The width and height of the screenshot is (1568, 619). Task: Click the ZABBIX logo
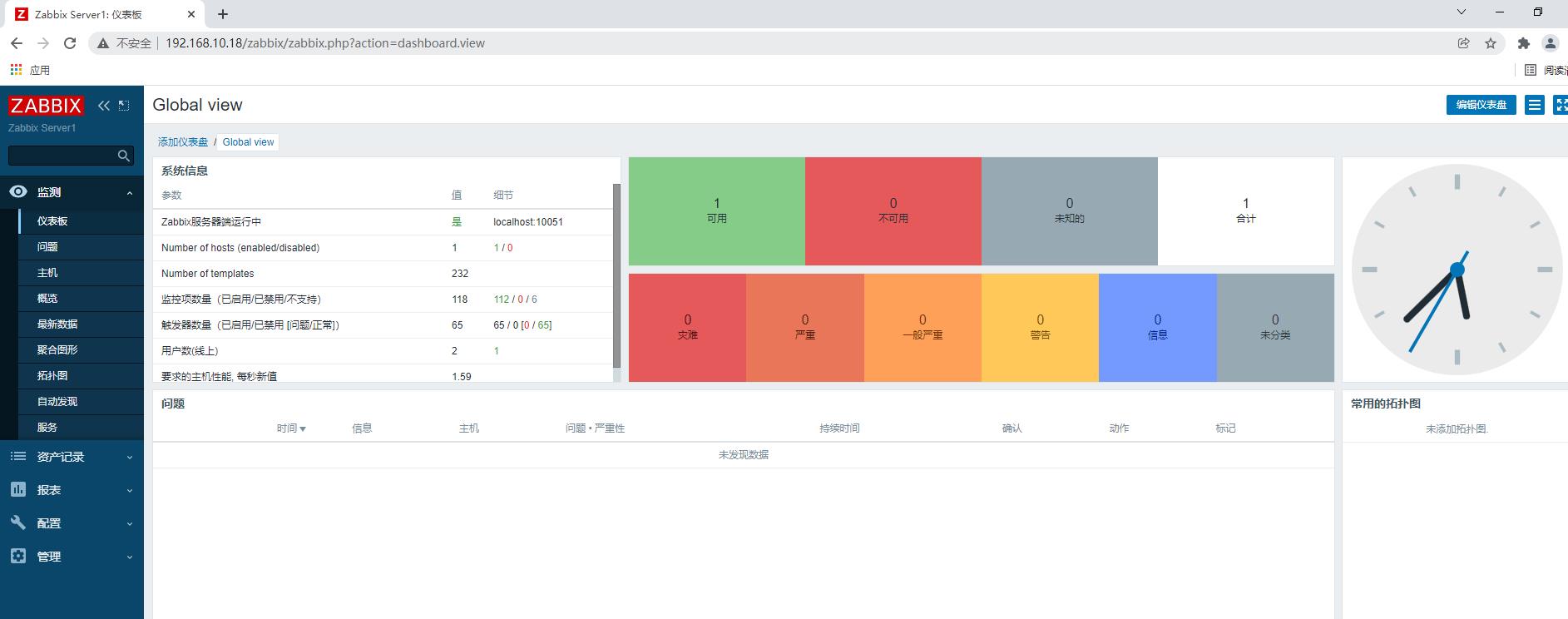[x=46, y=106]
